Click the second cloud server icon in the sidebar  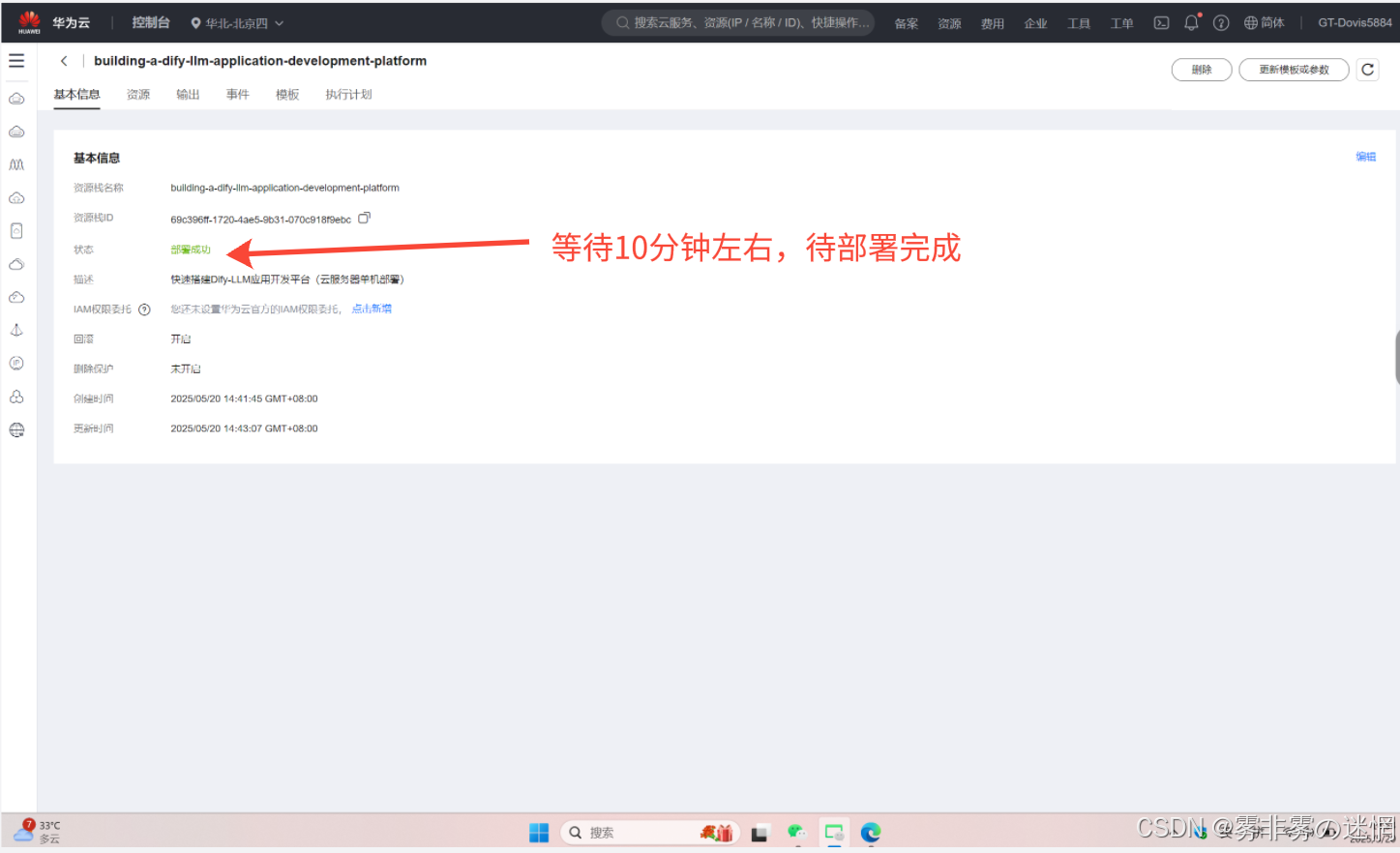[16, 132]
